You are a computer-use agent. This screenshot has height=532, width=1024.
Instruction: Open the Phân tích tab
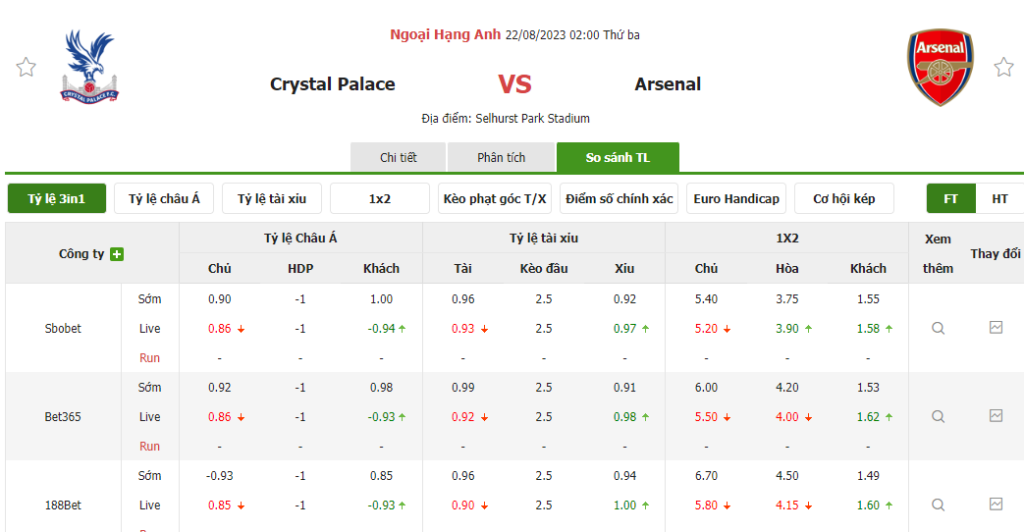[x=501, y=158]
